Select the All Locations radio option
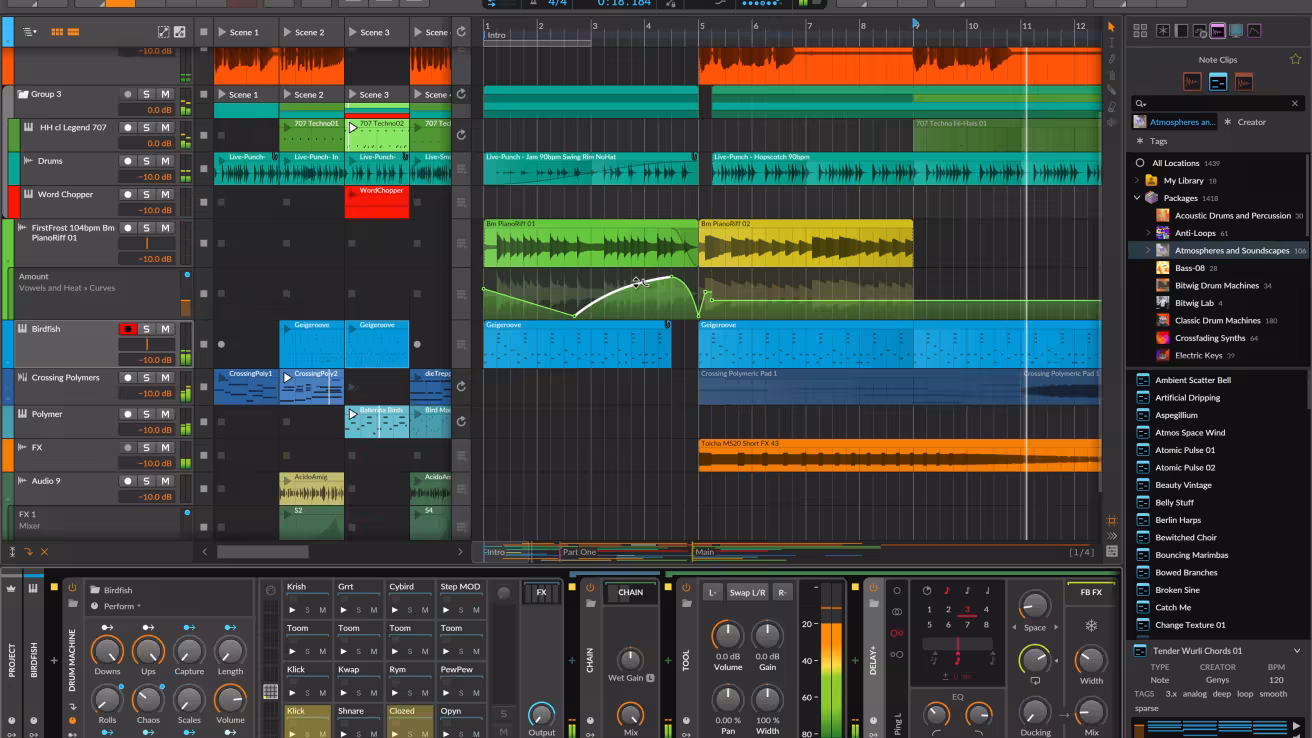The width and height of the screenshot is (1312, 738). [1140, 163]
